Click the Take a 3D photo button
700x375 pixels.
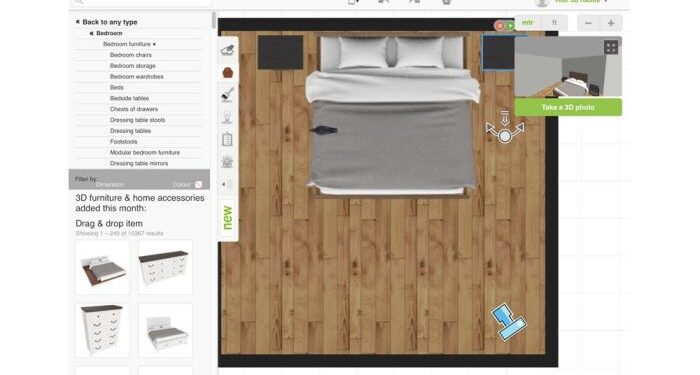pos(568,108)
